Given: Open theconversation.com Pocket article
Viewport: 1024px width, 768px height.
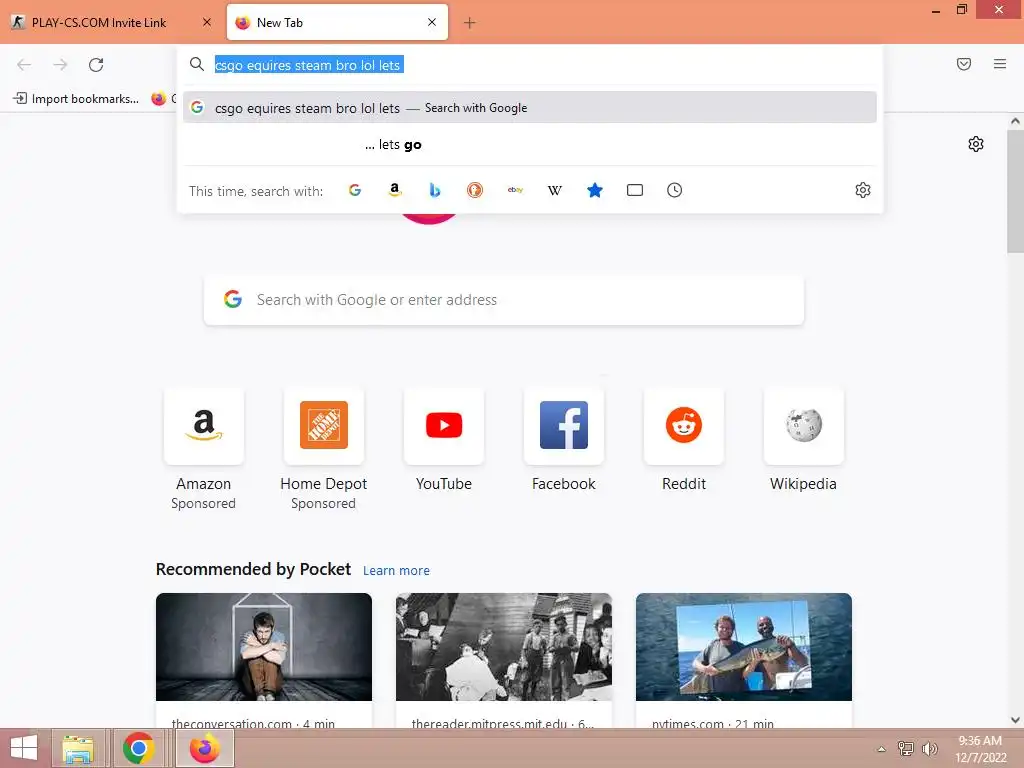Looking at the screenshot, I should coord(264,660).
